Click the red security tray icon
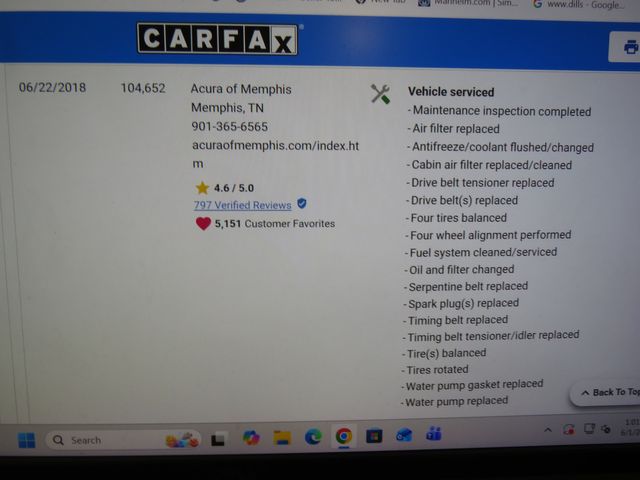 (568, 429)
